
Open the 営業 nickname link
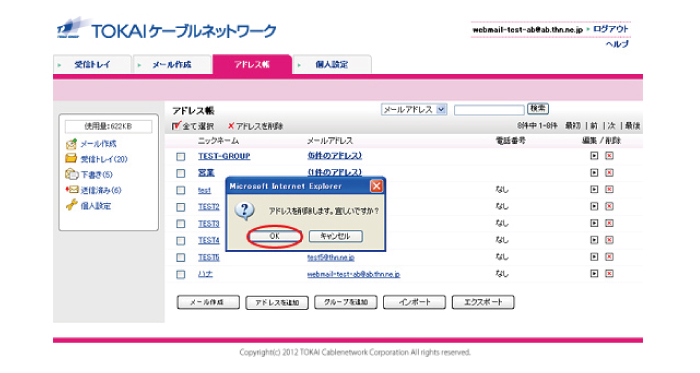click(x=206, y=173)
